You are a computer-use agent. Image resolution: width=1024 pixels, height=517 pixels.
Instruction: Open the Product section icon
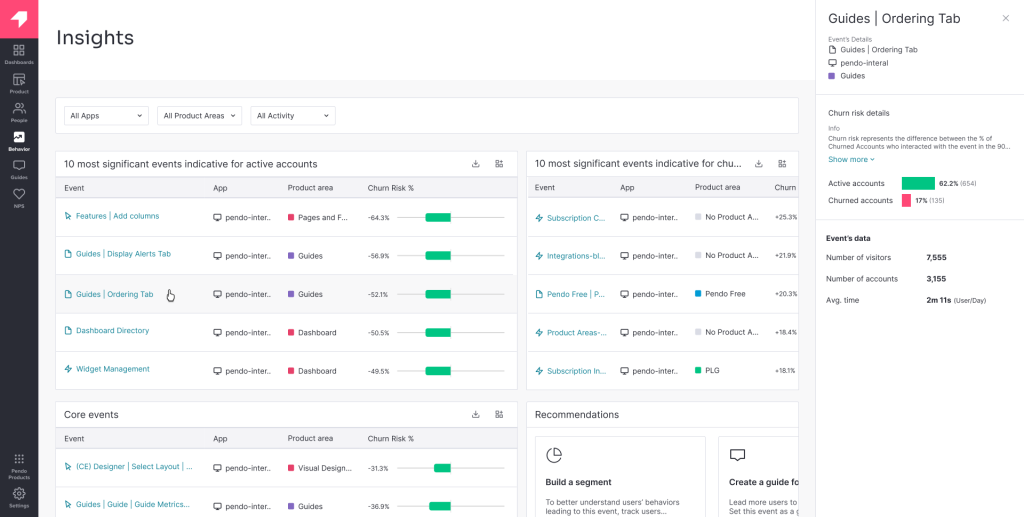coord(19,82)
